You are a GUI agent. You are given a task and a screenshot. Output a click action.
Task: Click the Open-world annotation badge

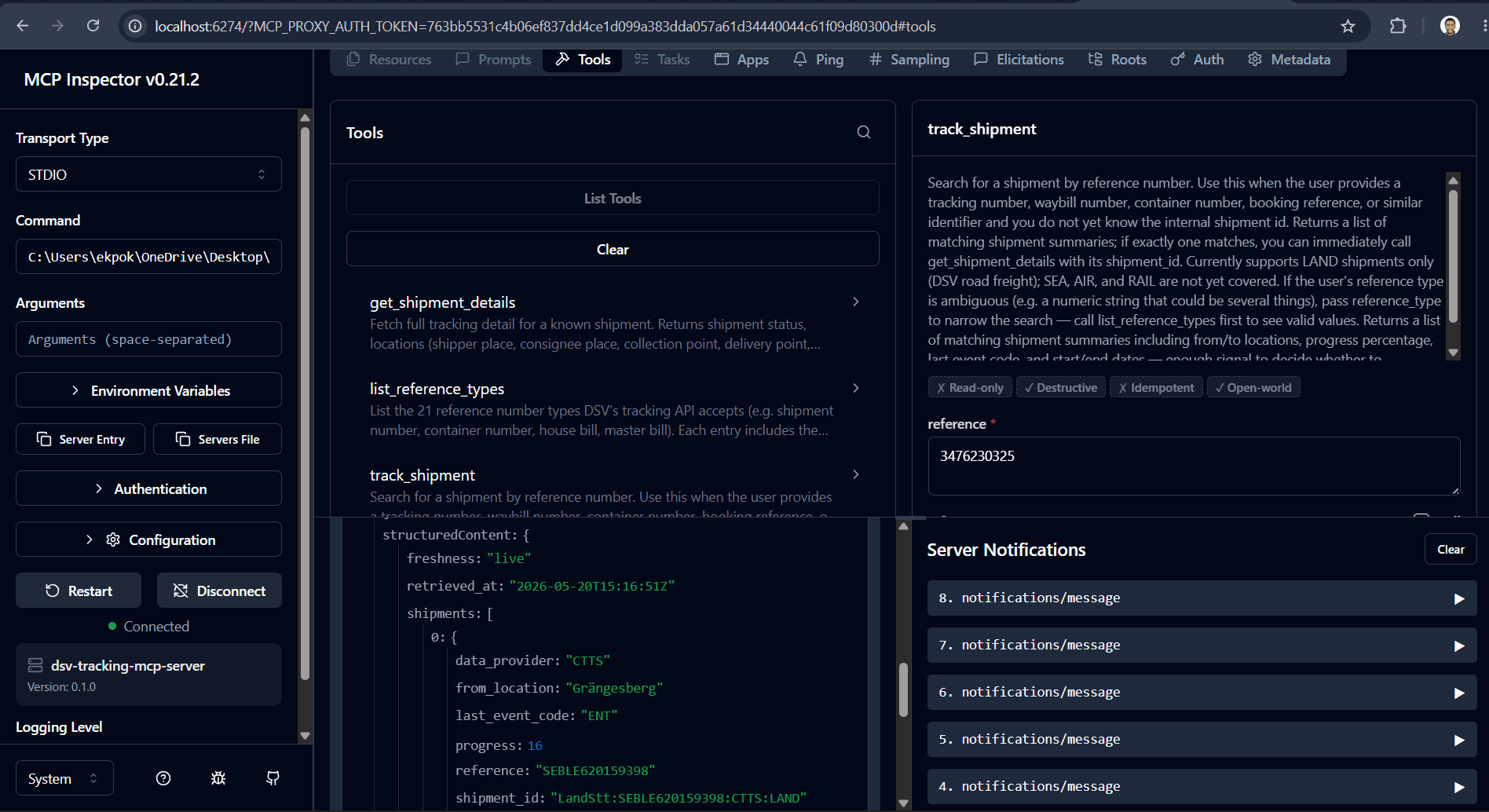[x=1253, y=387]
